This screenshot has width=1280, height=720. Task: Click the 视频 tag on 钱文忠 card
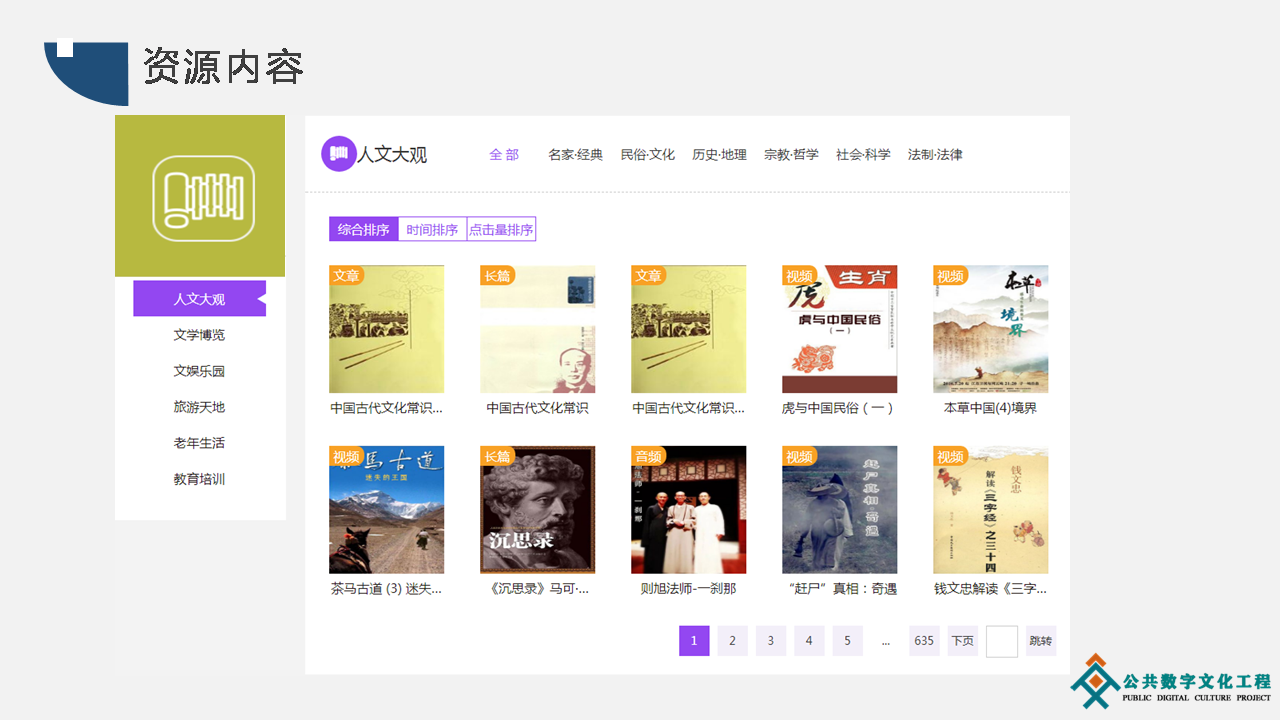pyautogui.click(x=950, y=457)
